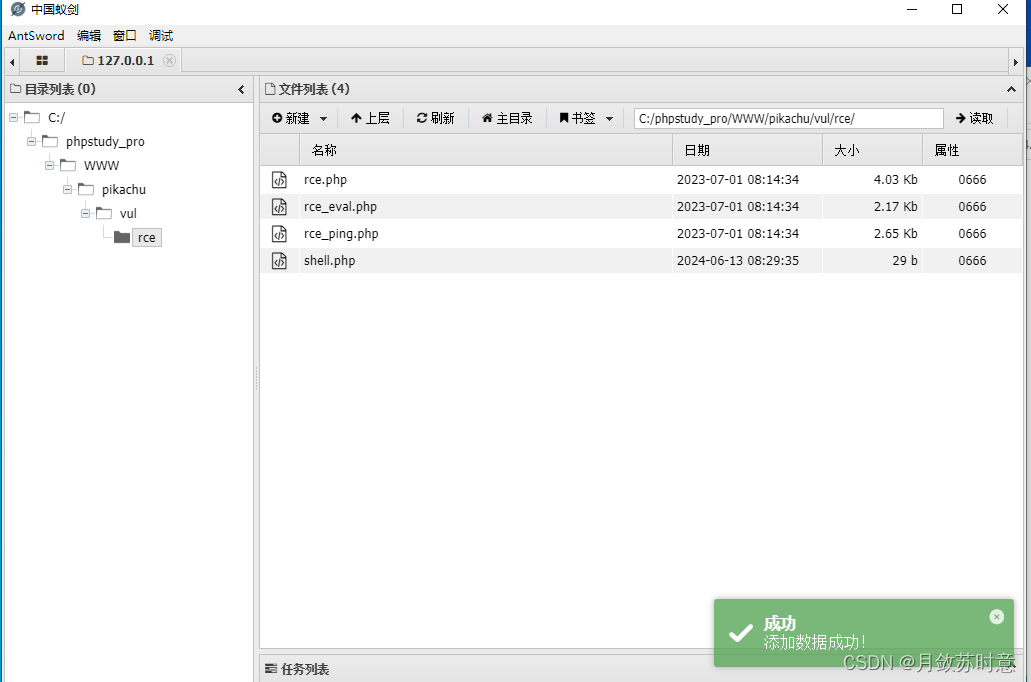Click the shell.php file icon

279,260
